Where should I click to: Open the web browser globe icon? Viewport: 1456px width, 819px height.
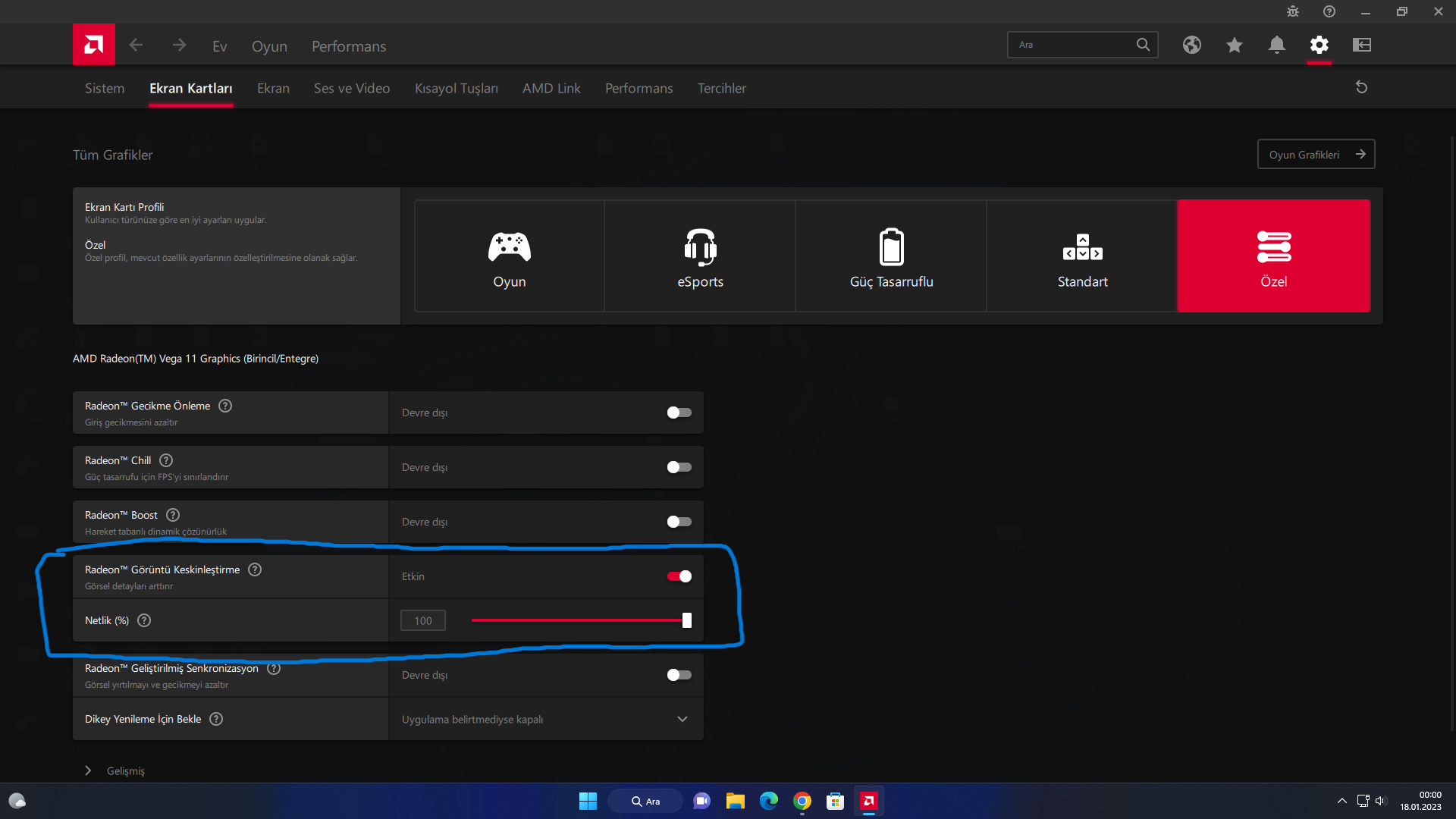tap(1192, 45)
